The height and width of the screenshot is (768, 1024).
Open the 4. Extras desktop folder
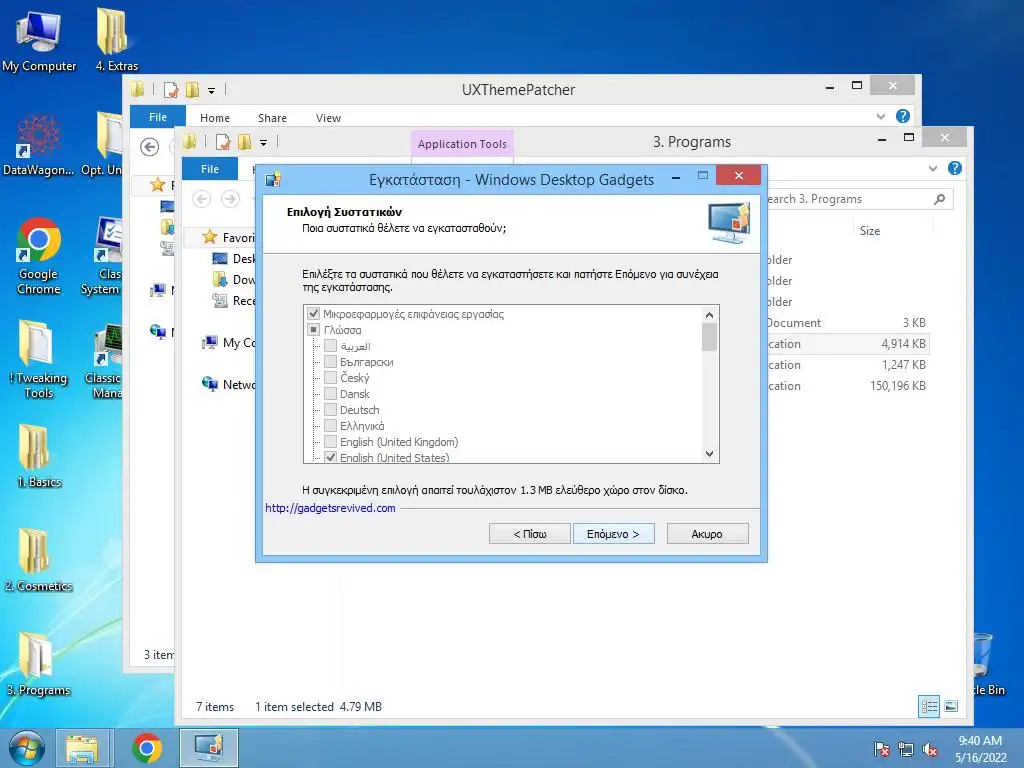(x=116, y=39)
